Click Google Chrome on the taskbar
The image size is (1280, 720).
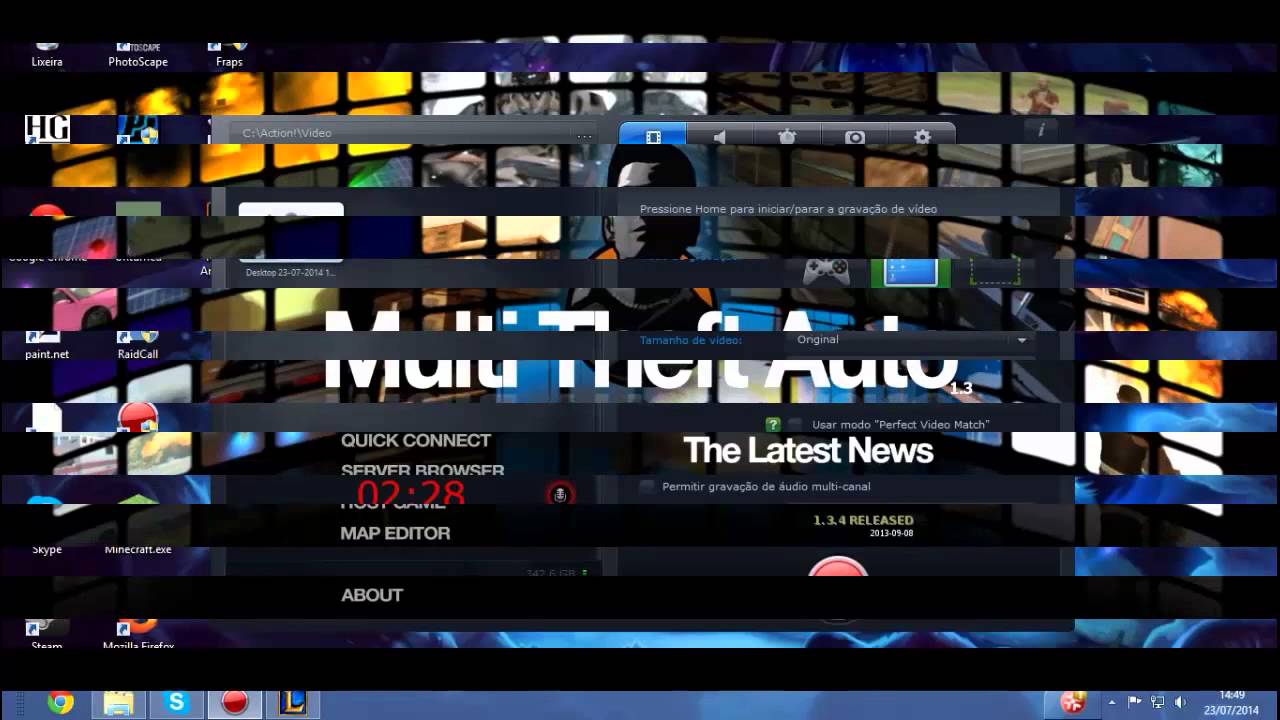click(60, 703)
